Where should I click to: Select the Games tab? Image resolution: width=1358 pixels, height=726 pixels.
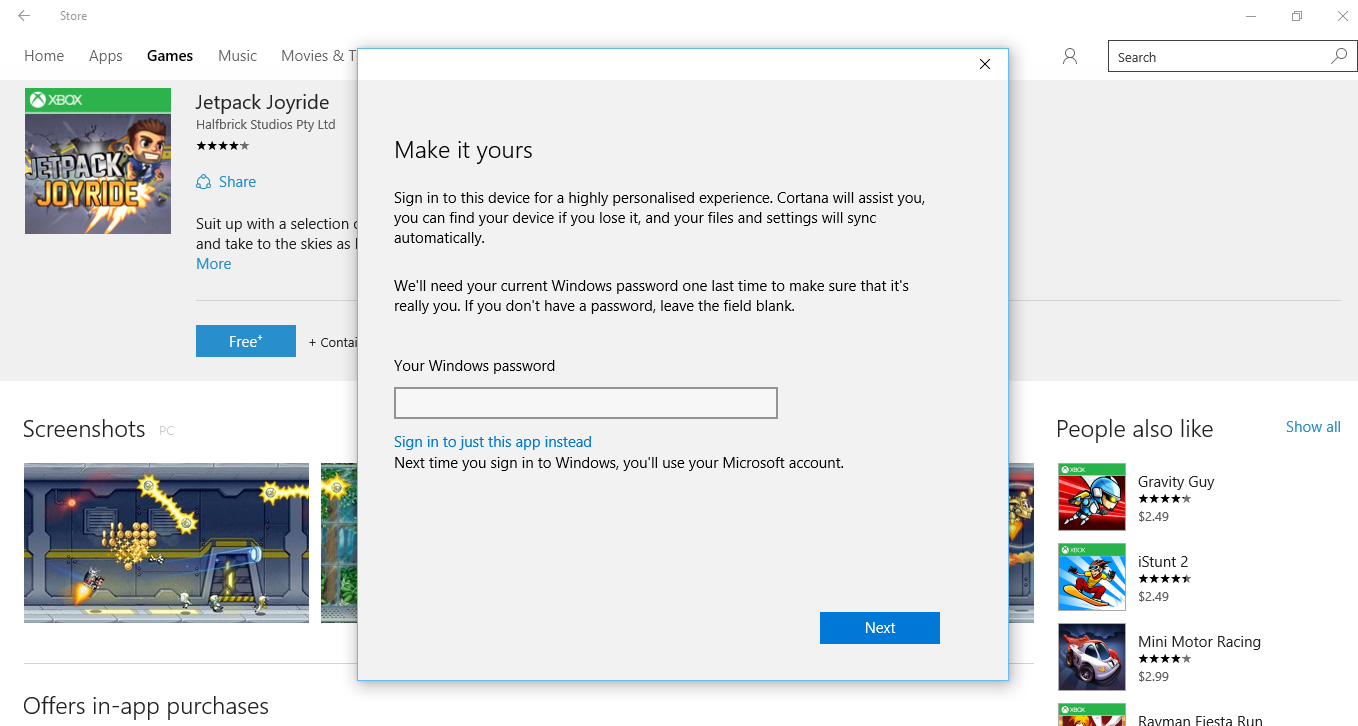click(x=170, y=56)
